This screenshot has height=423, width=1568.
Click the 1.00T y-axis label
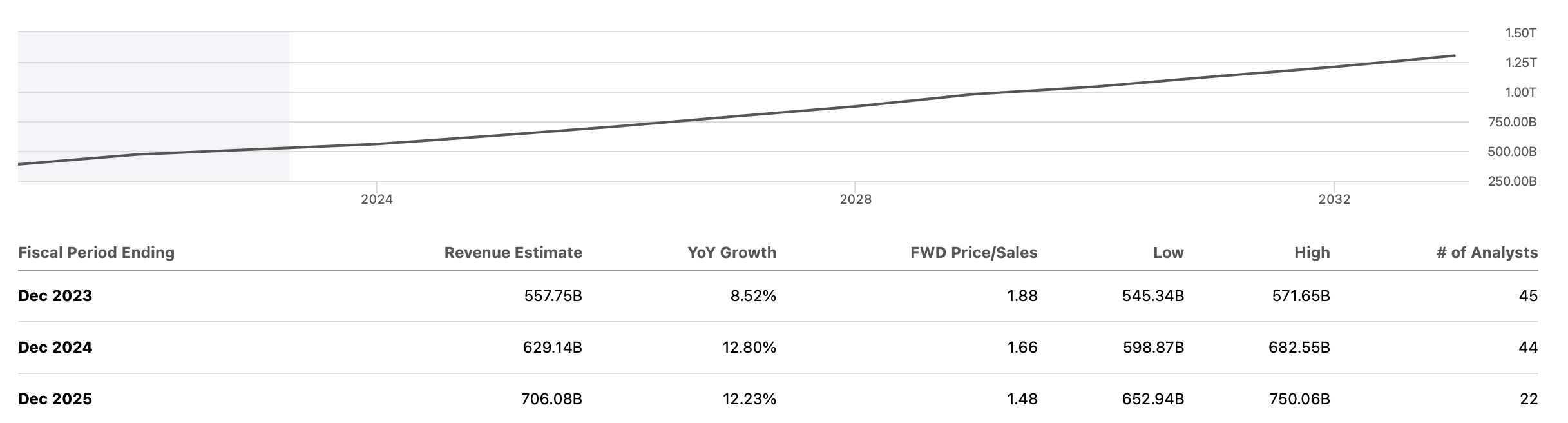coord(1520,93)
